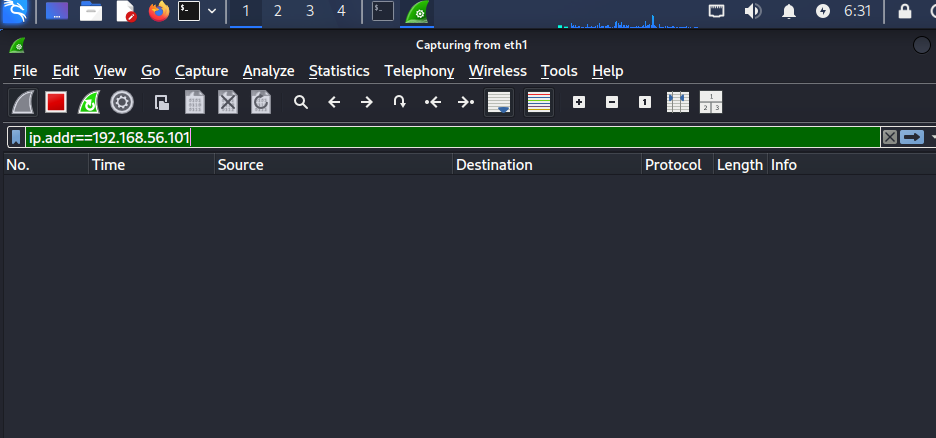Viewport: 936px width, 438px height.
Task: Open a capture file icon
Action: point(162,103)
